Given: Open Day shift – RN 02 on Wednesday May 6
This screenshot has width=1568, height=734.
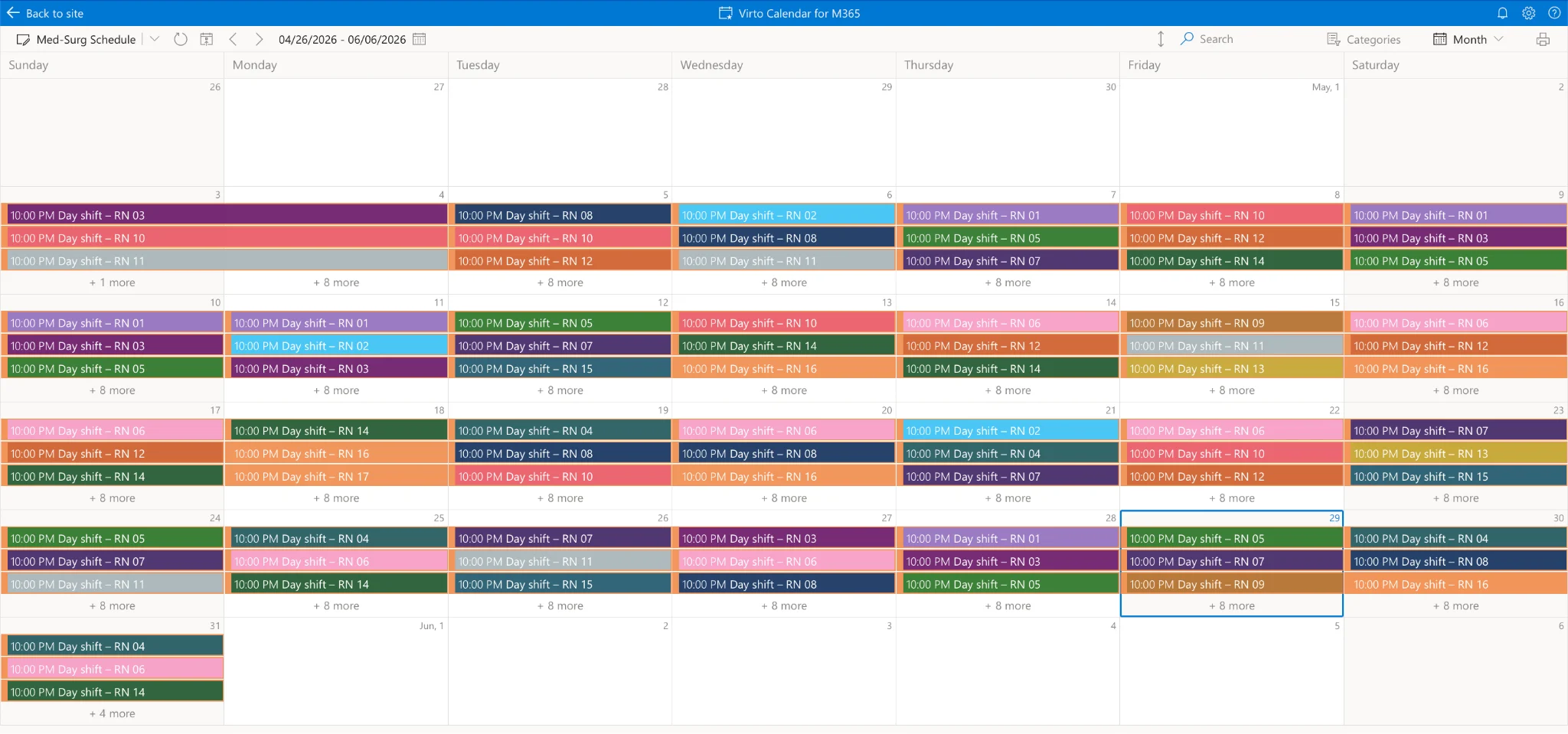Looking at the screenshot, I should point(784,215).
